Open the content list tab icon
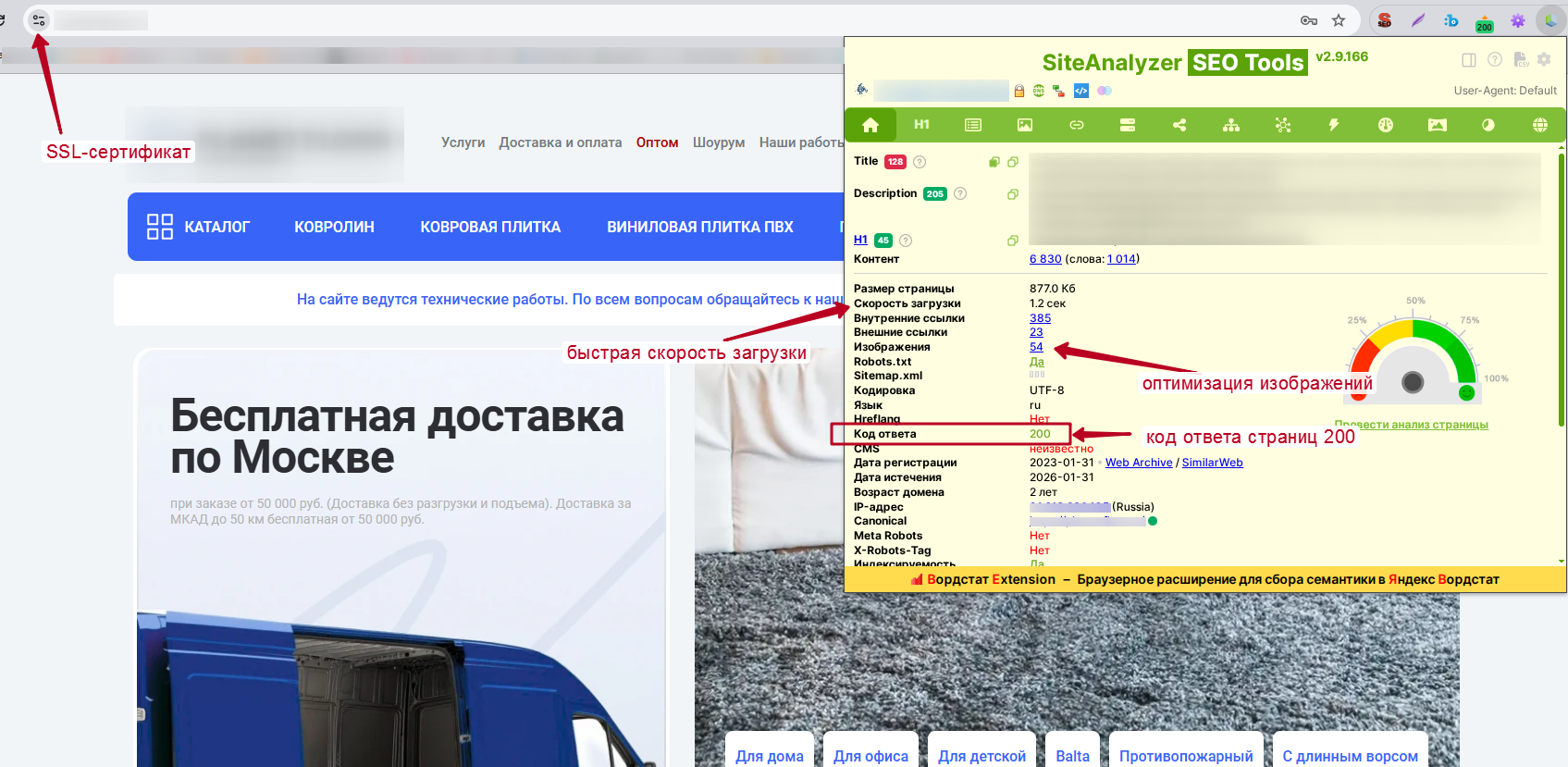 (x=973, y=125)
